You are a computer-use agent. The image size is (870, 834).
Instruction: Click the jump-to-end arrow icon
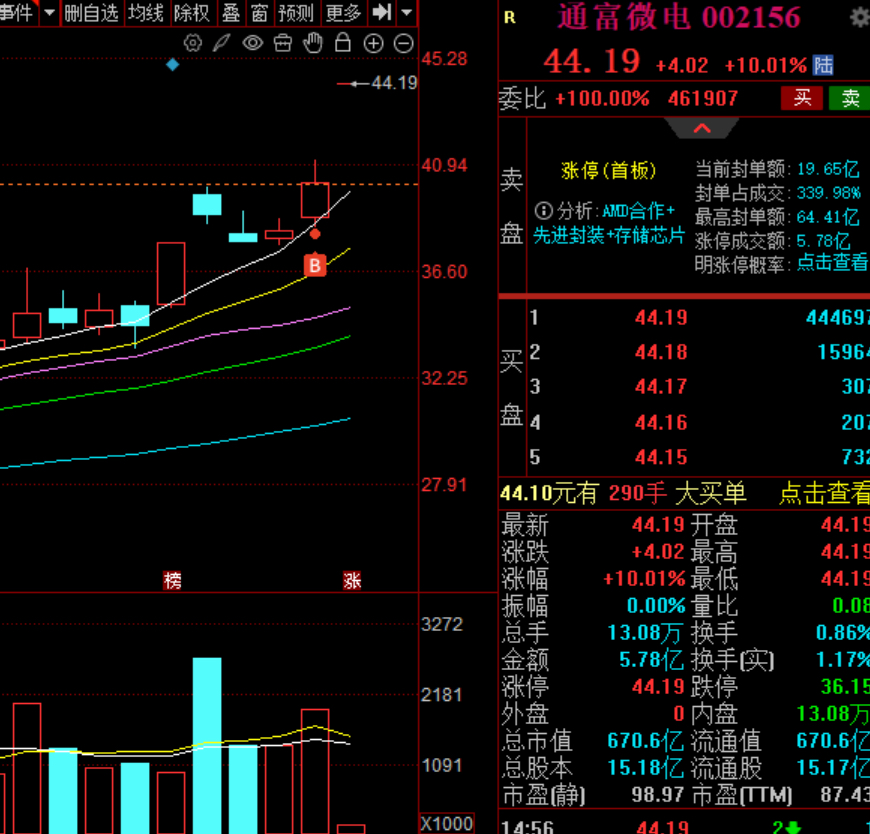point(382,12)
